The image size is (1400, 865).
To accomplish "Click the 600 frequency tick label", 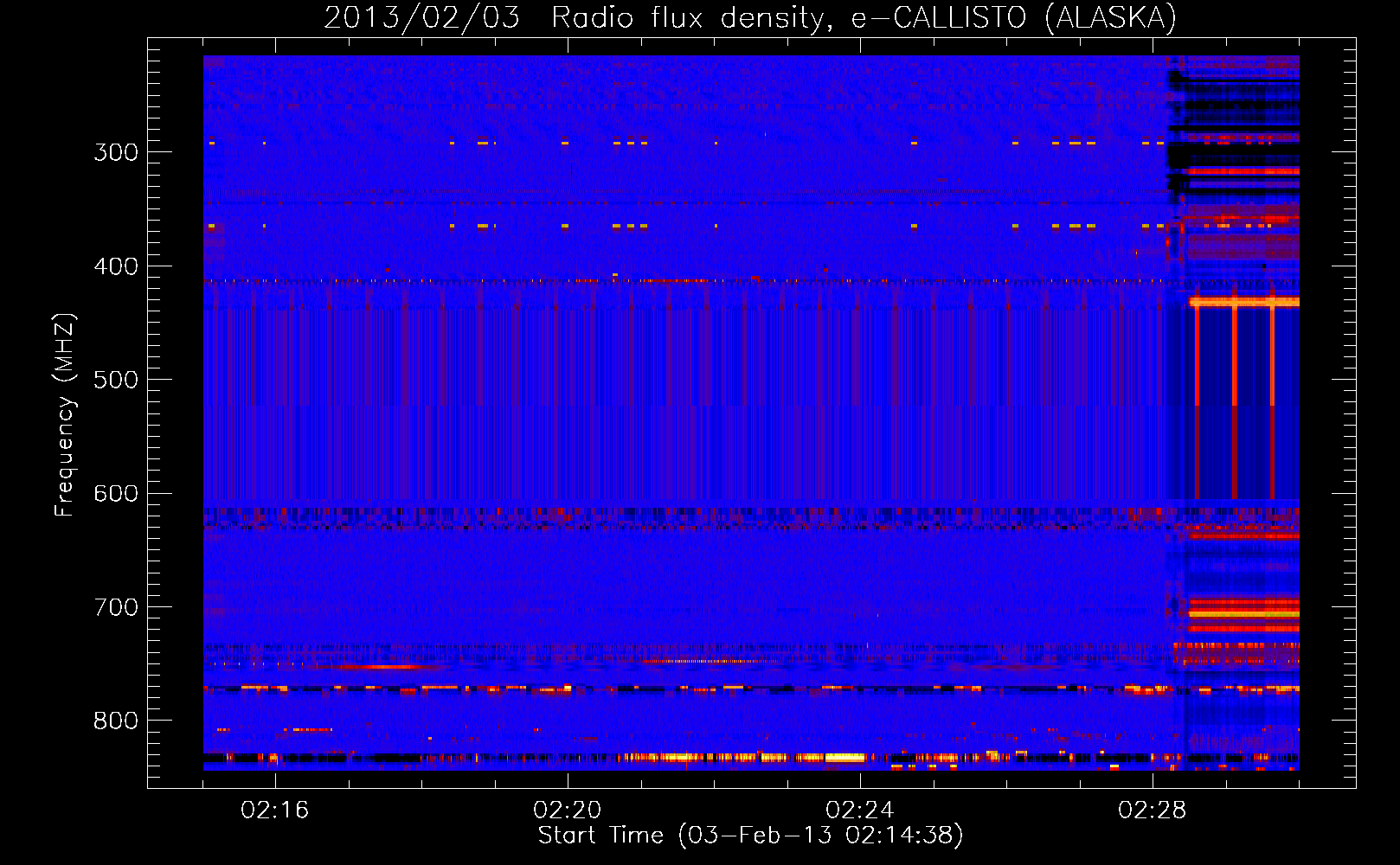I will [115, 494].
